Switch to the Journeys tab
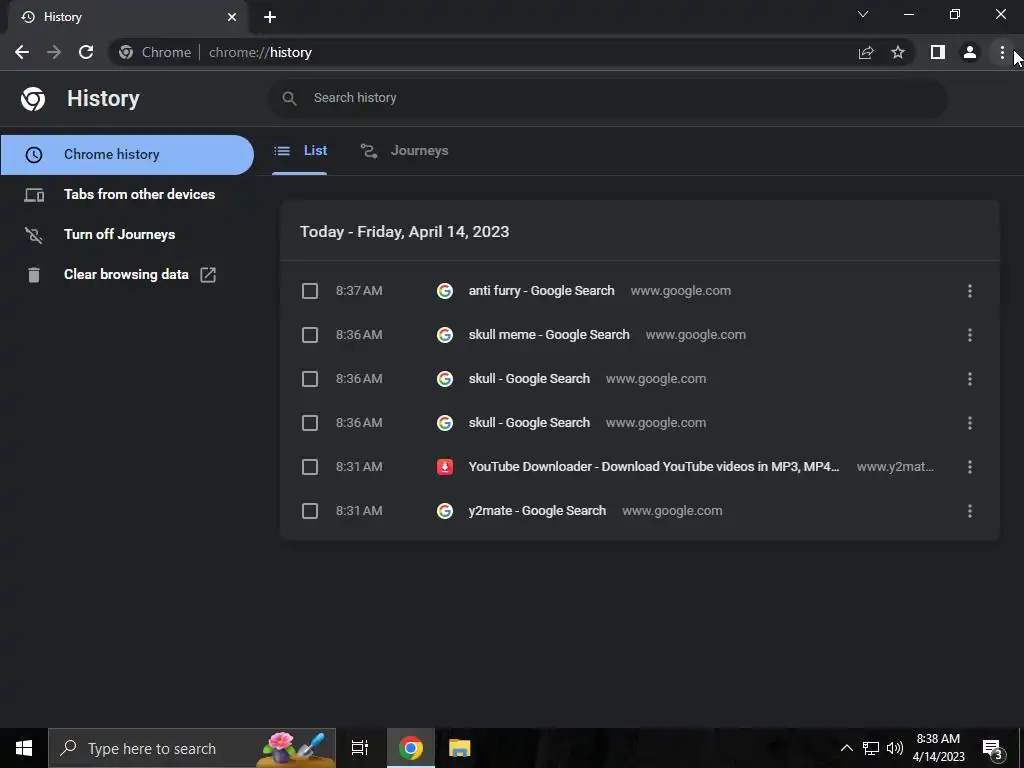Viewport: 1024px width, 768px height. point(404,151)
